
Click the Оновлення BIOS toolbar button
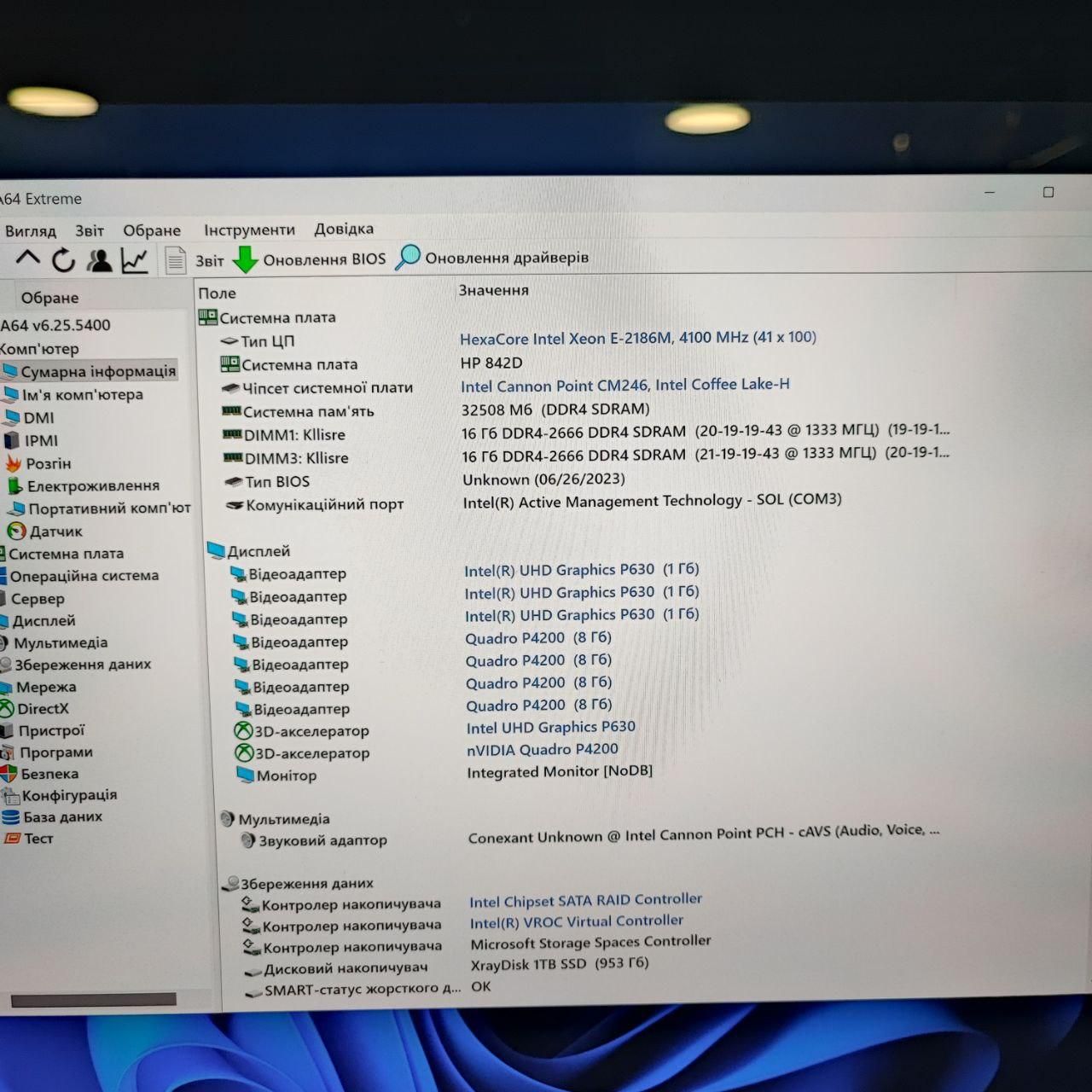click(x=311, y=259)
